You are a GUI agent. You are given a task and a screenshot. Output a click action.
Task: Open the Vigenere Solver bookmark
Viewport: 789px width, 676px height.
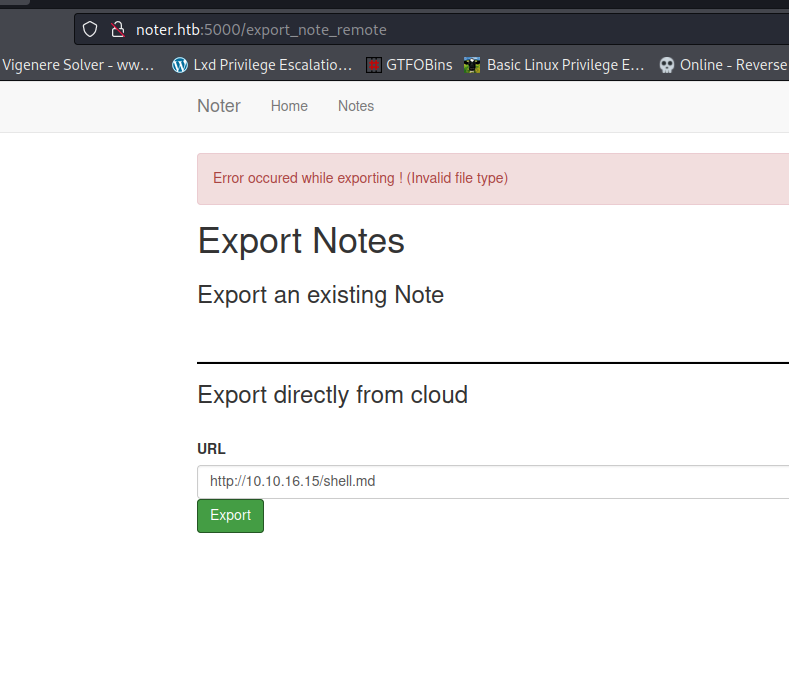point(78,65)
